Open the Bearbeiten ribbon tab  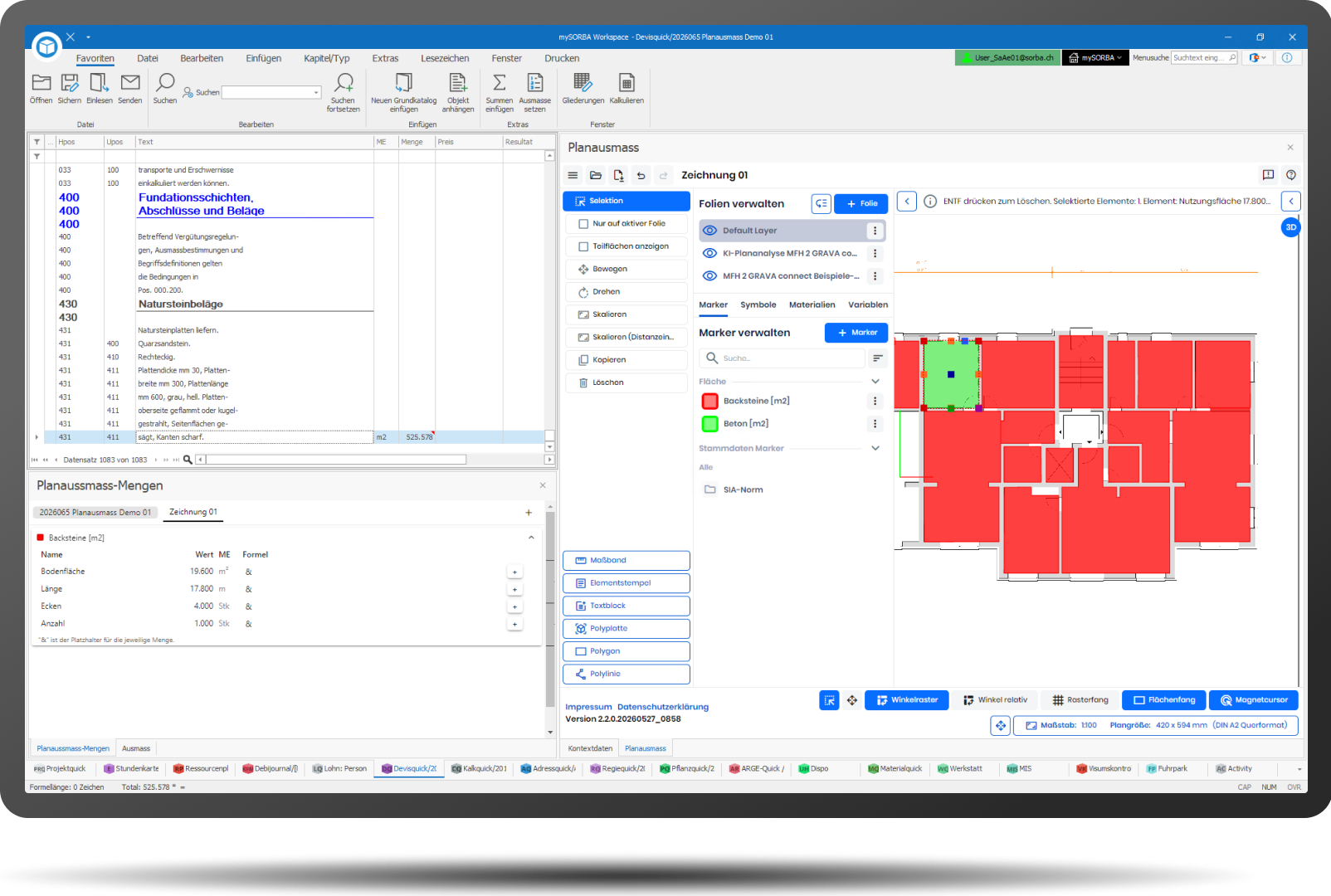(202, 59)
